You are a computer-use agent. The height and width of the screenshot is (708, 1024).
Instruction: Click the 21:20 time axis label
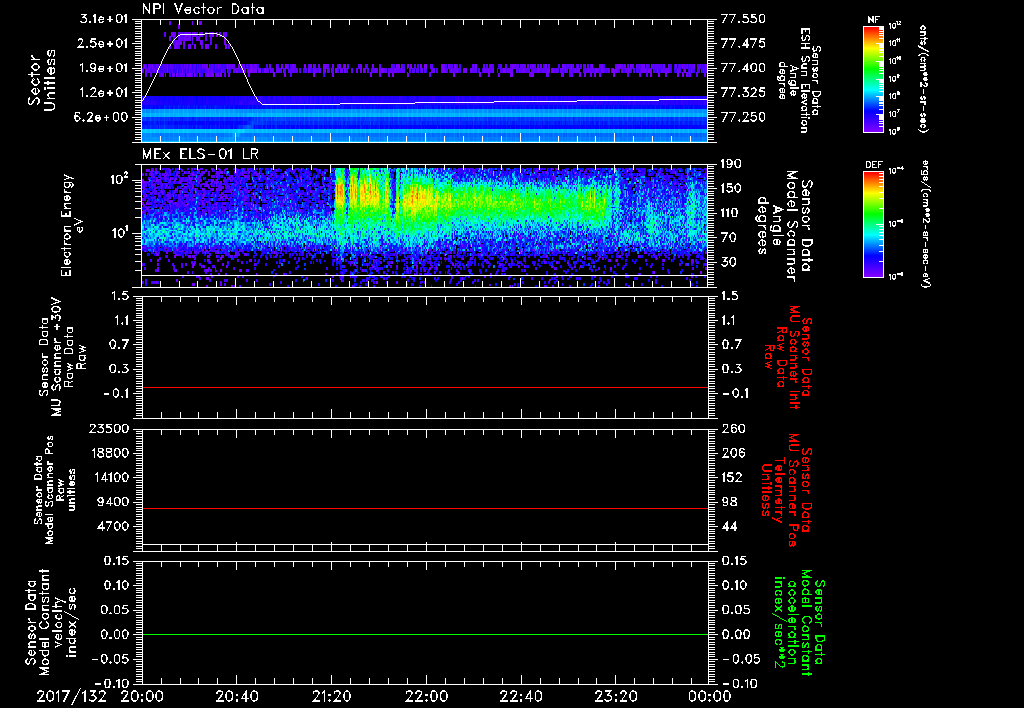click(331, 696)
